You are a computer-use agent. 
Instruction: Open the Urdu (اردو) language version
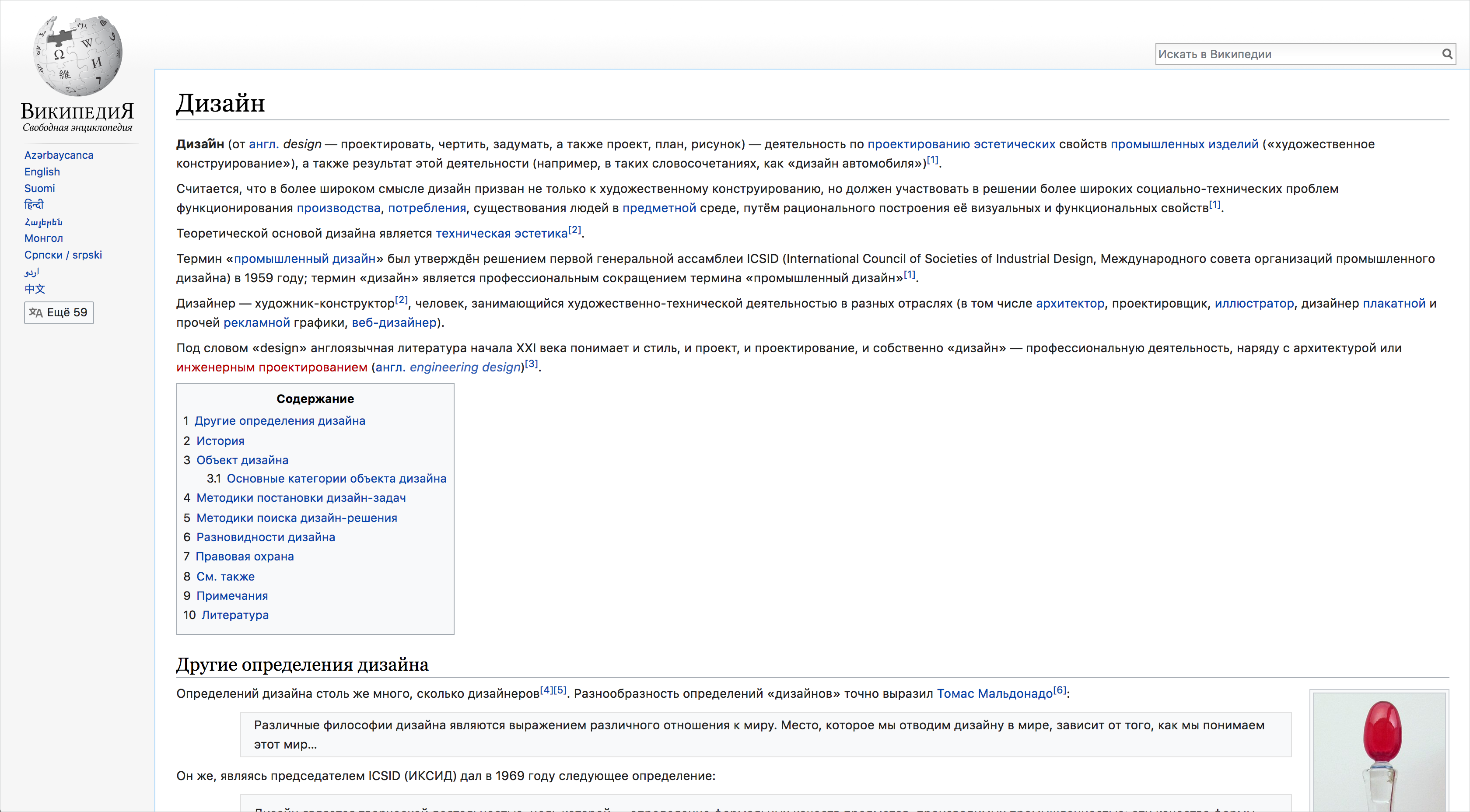tap(31, 272)
